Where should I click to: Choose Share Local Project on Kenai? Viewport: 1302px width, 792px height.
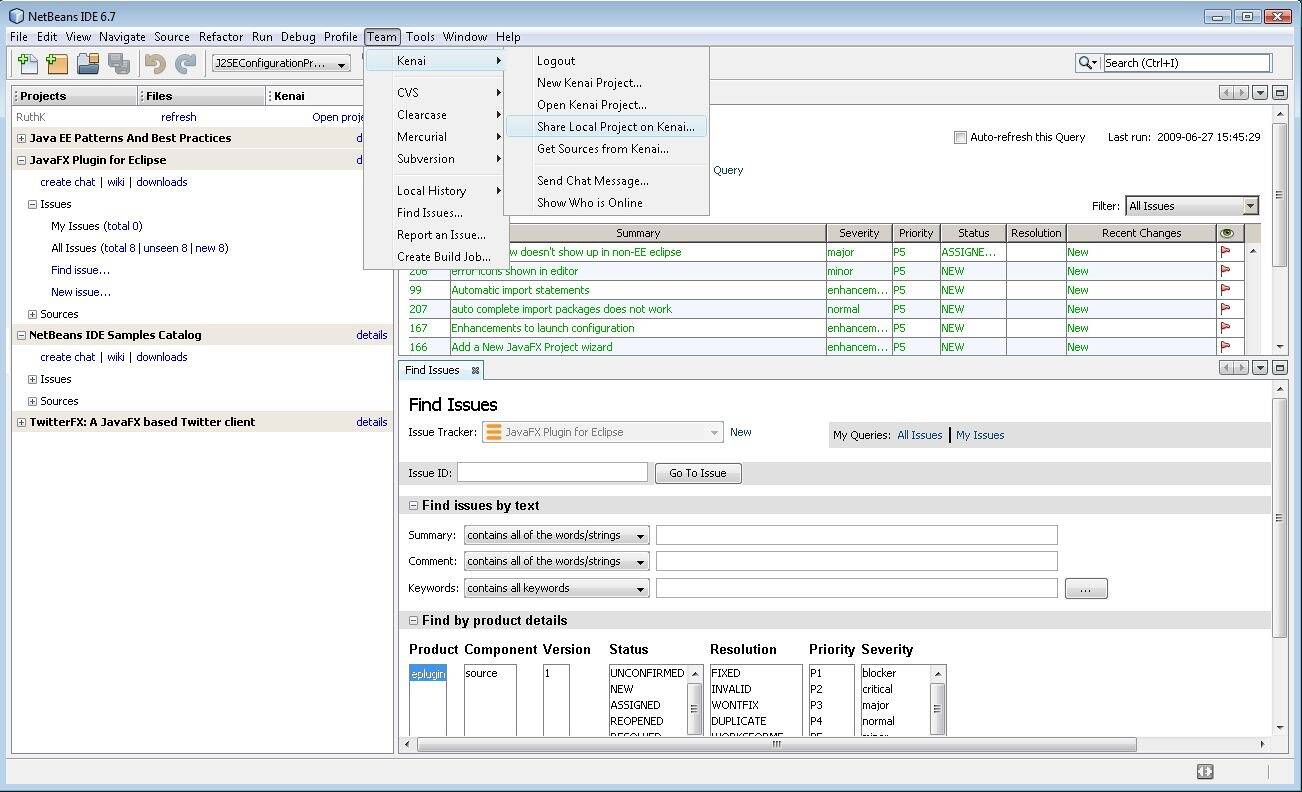pos(607,127)
